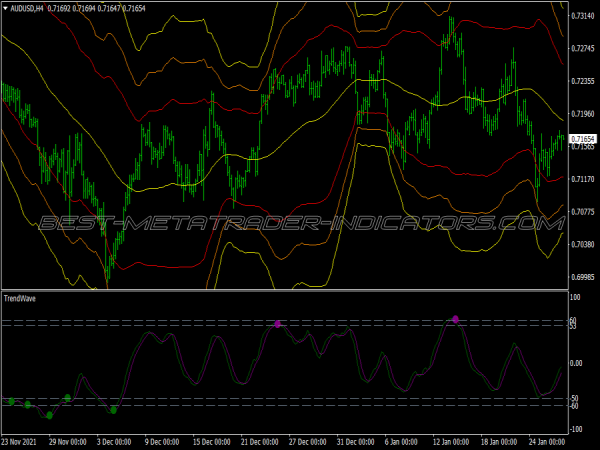600x450 pixels.
Task: Click the TrendWave level label -50
Action: (x=574, y=398)
